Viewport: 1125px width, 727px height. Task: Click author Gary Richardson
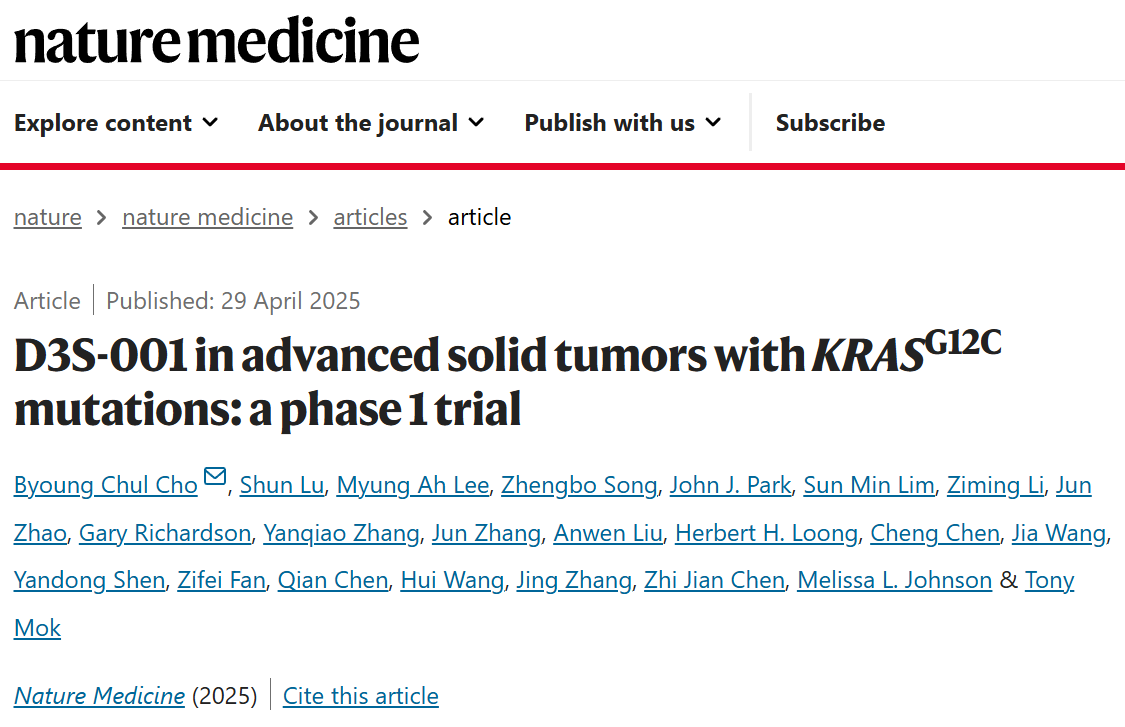tap(165, 533)
